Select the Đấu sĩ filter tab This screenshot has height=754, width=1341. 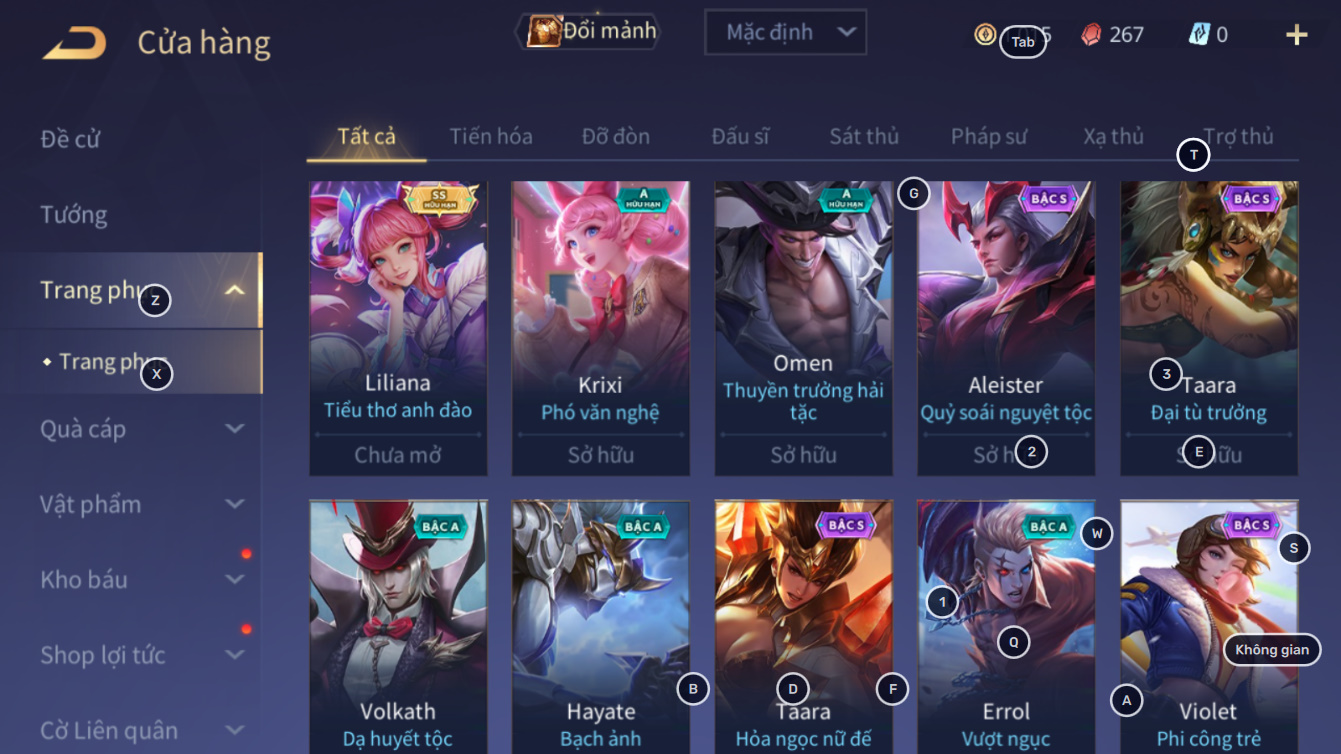point(740,136)
